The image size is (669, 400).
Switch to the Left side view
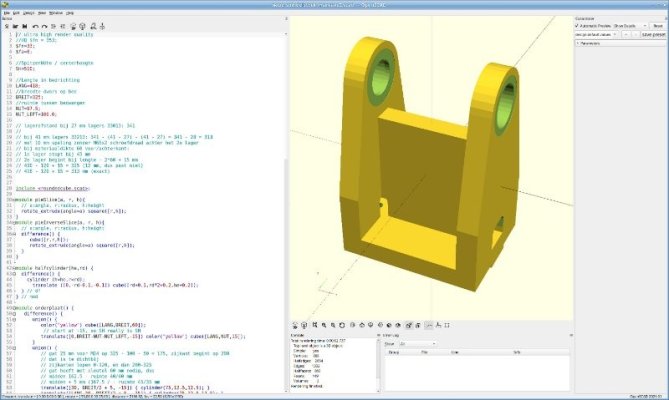tap(380, 325)
